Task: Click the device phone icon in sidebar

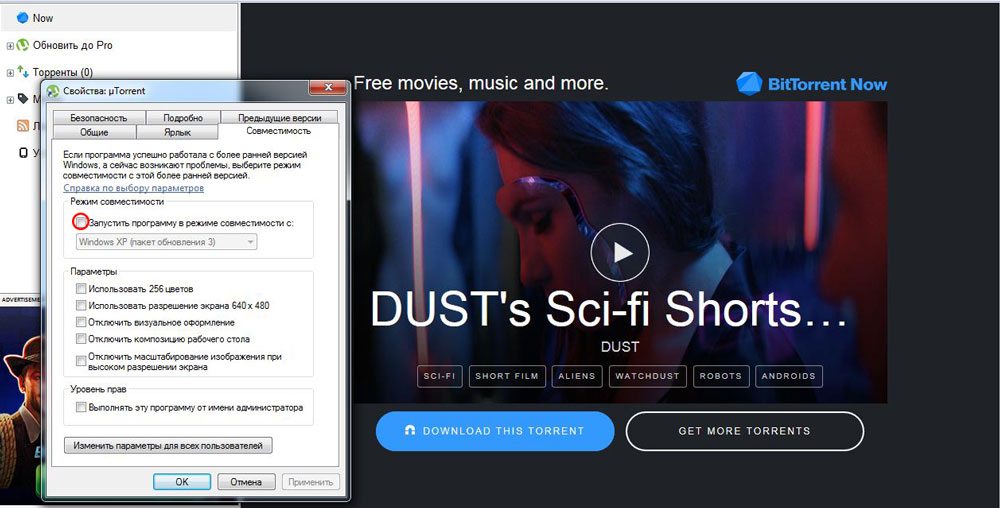Action: coord(23,153)
